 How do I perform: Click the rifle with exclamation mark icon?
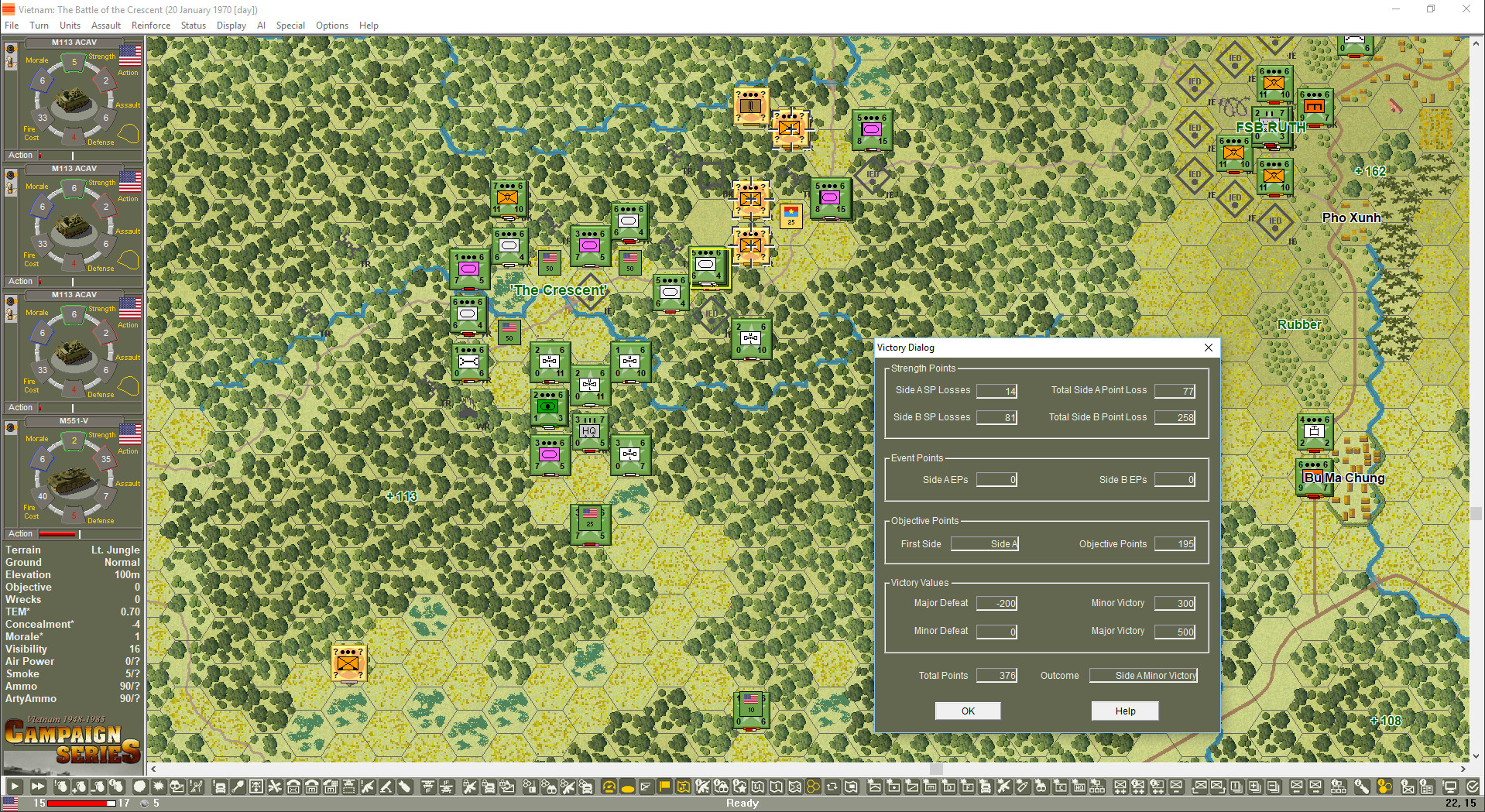367,786
